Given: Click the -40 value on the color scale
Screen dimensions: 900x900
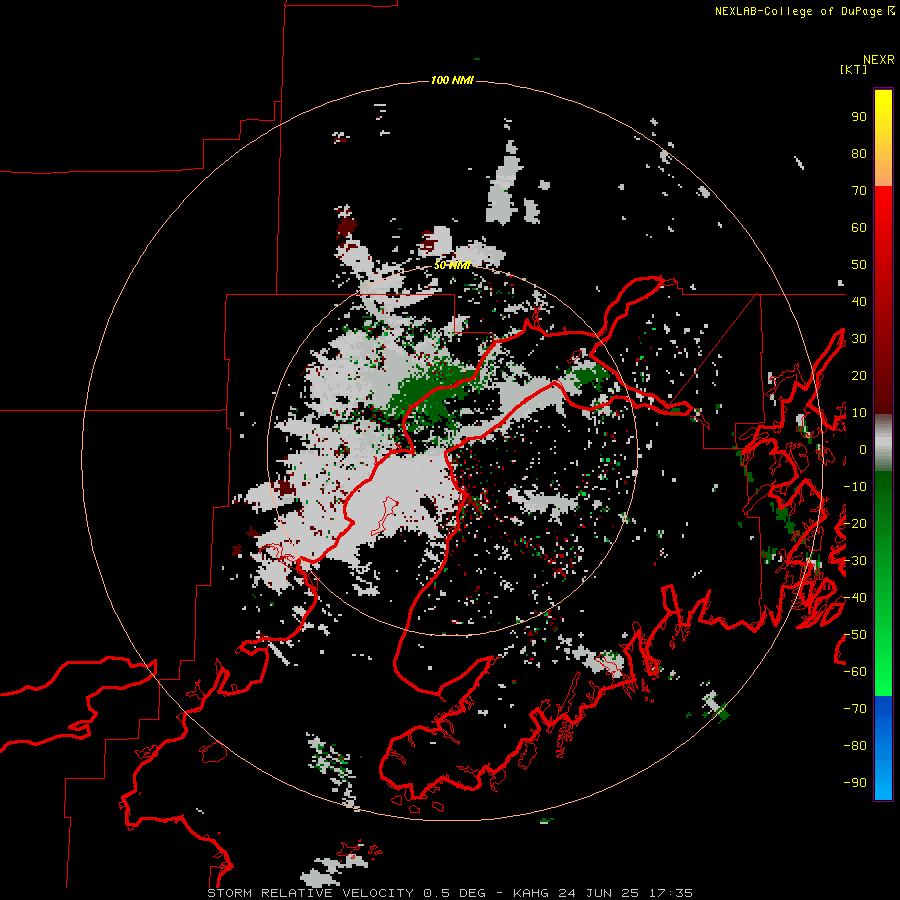Looking at the screenshot, I should pyautogui.click(x=855, y=598).
